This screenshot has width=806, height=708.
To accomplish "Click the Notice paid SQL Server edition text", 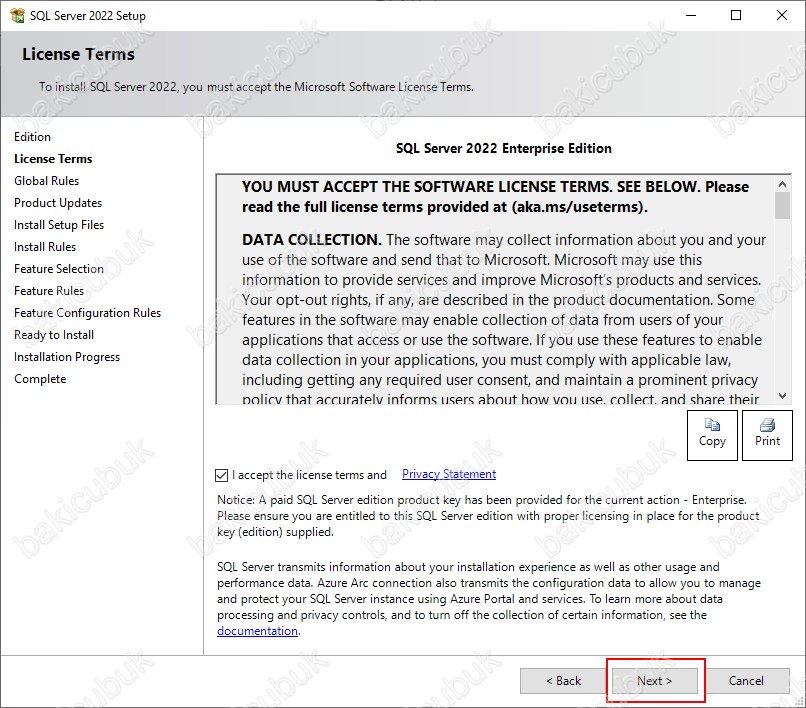I will point(488,516).
